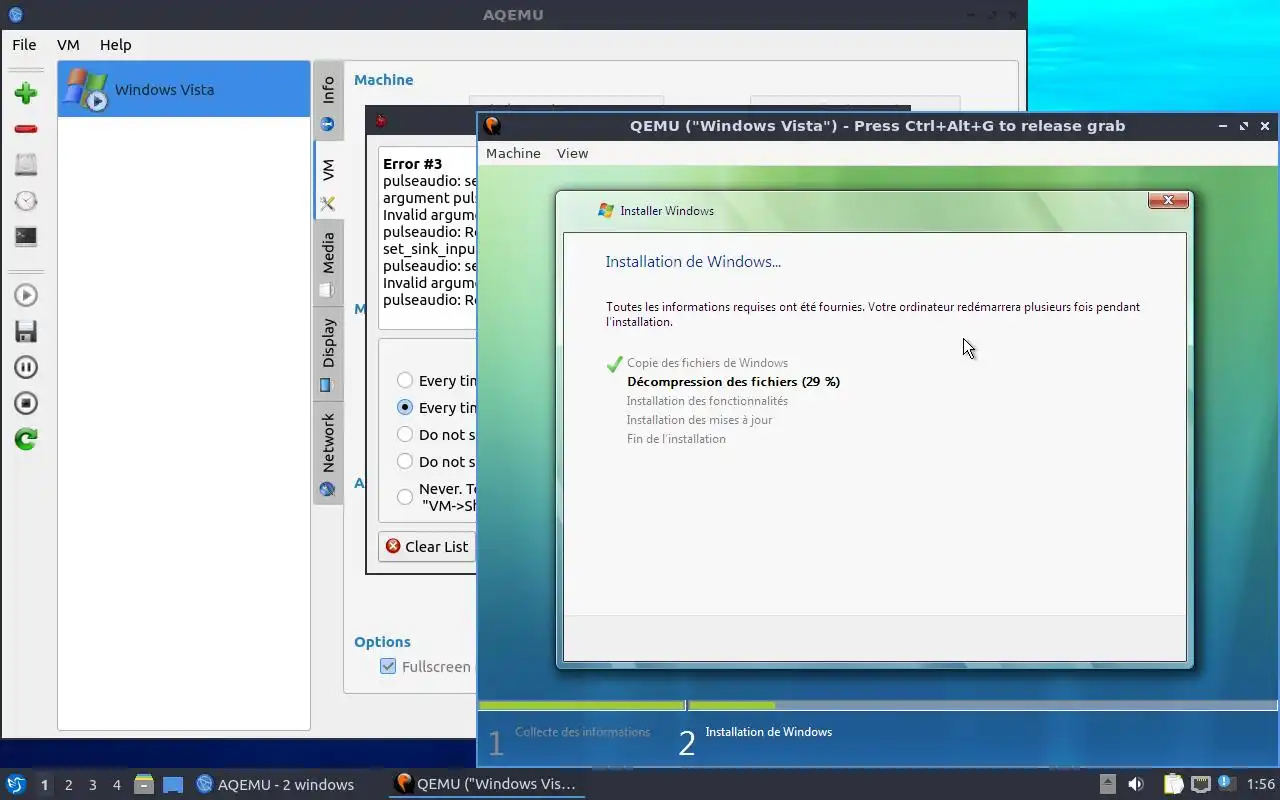1280x800 pixels.
Task: Open the VM menu in AQEMU
Action: click(x=68, y=45)
